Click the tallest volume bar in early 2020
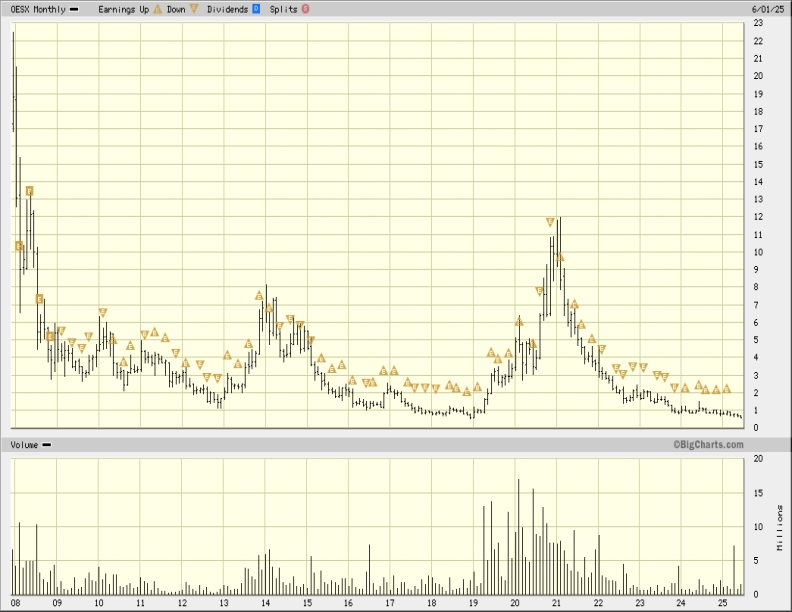 point(519,537)
